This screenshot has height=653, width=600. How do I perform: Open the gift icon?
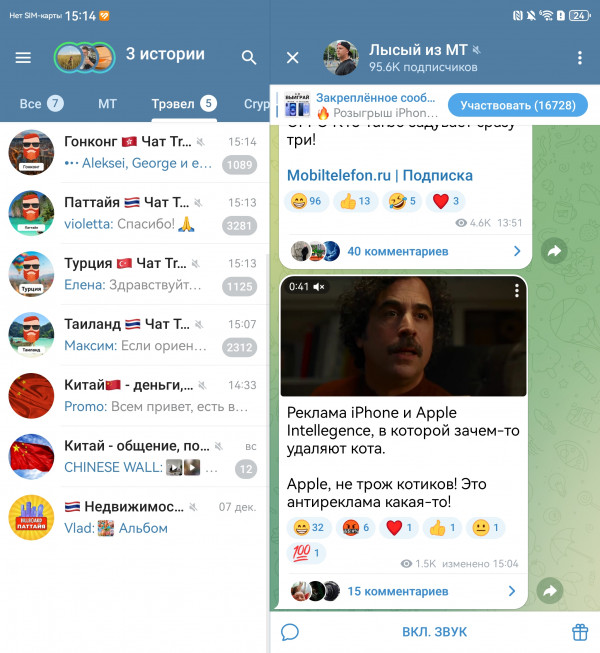click(580, 632)
